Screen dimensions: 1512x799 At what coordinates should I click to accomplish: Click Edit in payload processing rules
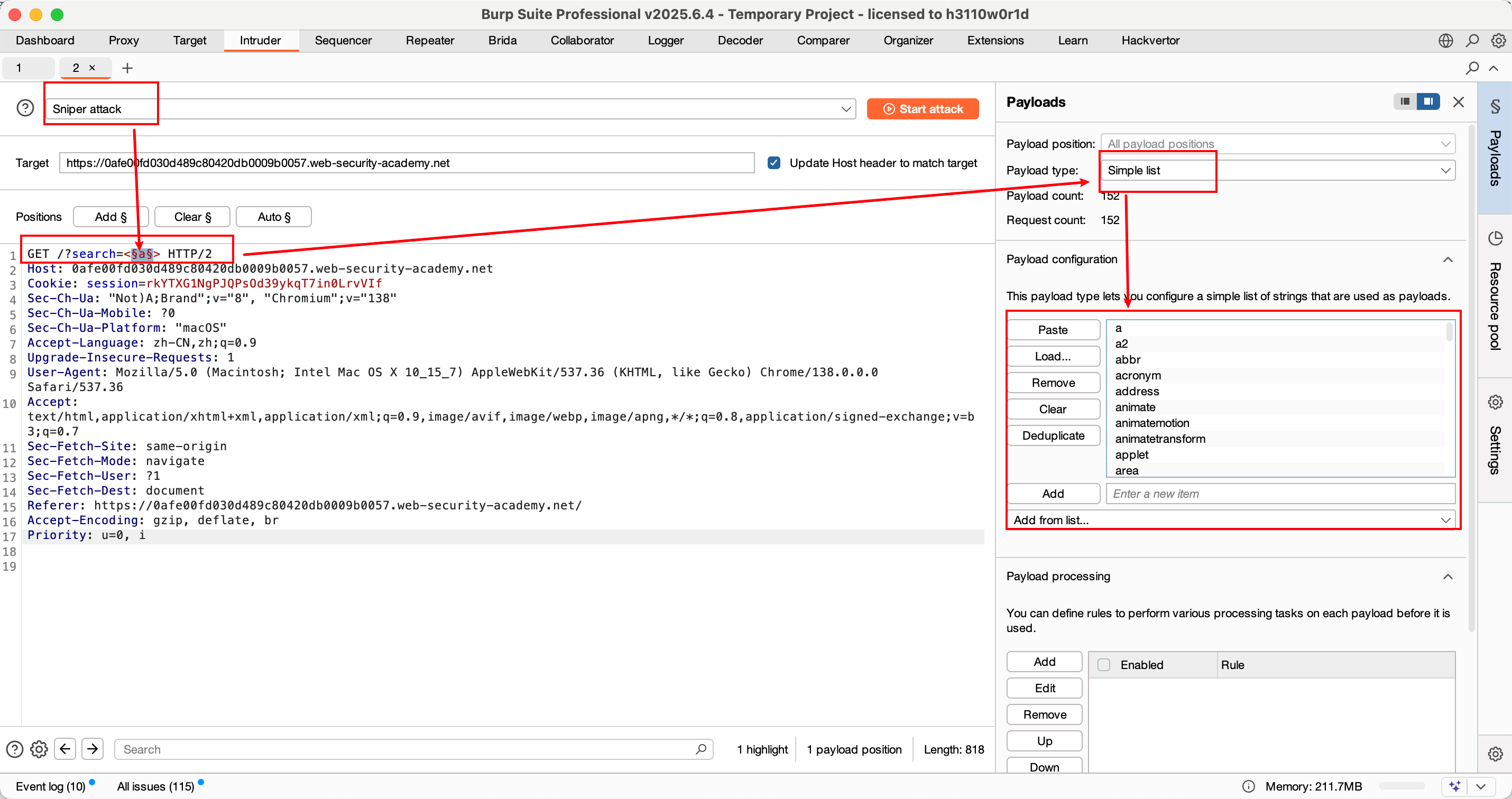(1045, 688)
